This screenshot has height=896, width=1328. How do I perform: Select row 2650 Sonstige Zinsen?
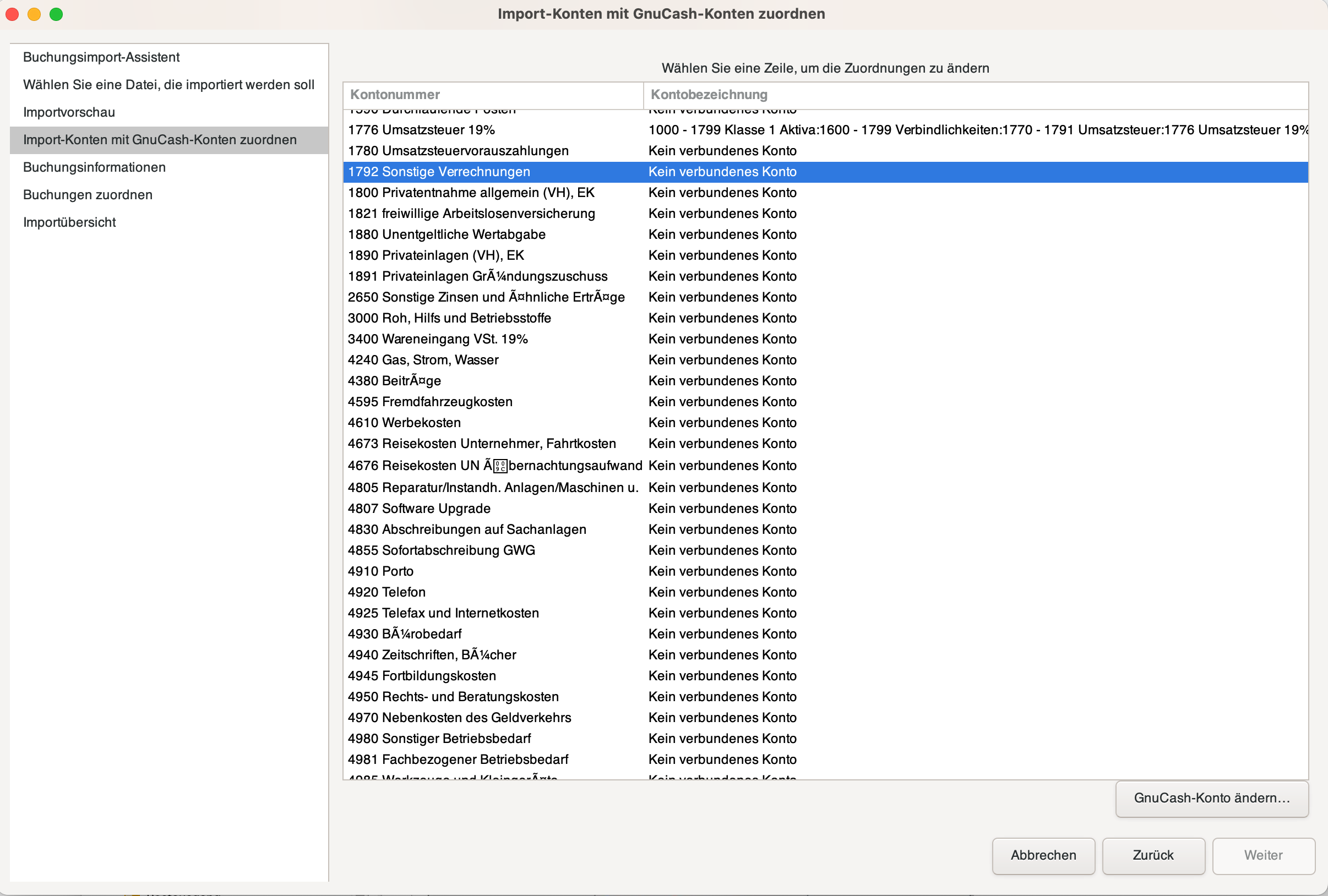[825, 298]
